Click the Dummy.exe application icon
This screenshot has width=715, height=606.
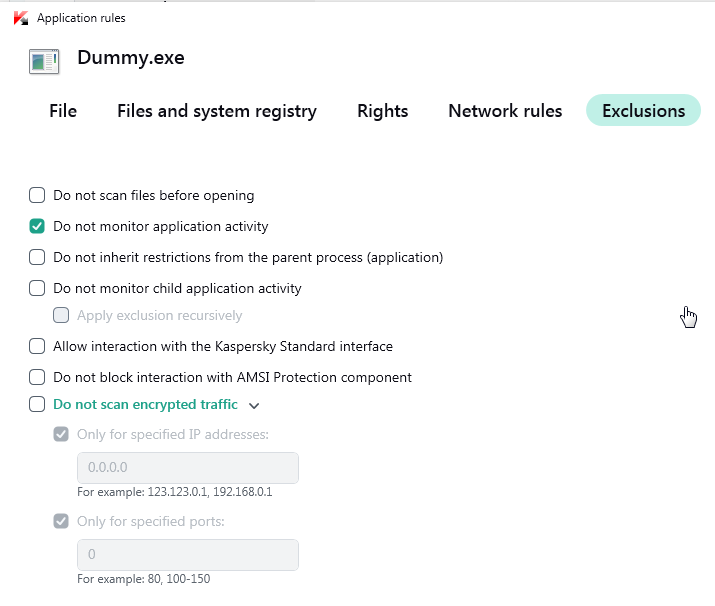tap(44, 61)
